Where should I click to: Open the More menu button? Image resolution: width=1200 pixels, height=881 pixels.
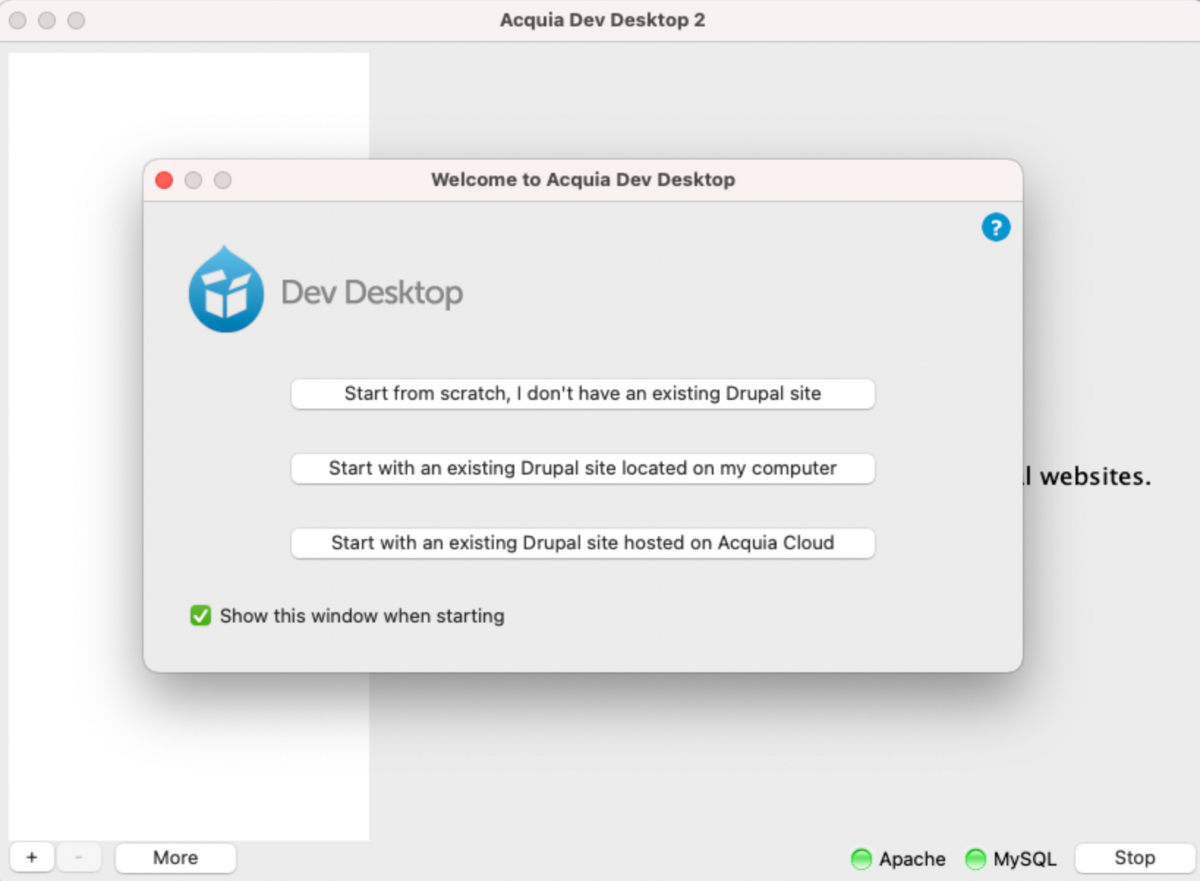point(176,858)
